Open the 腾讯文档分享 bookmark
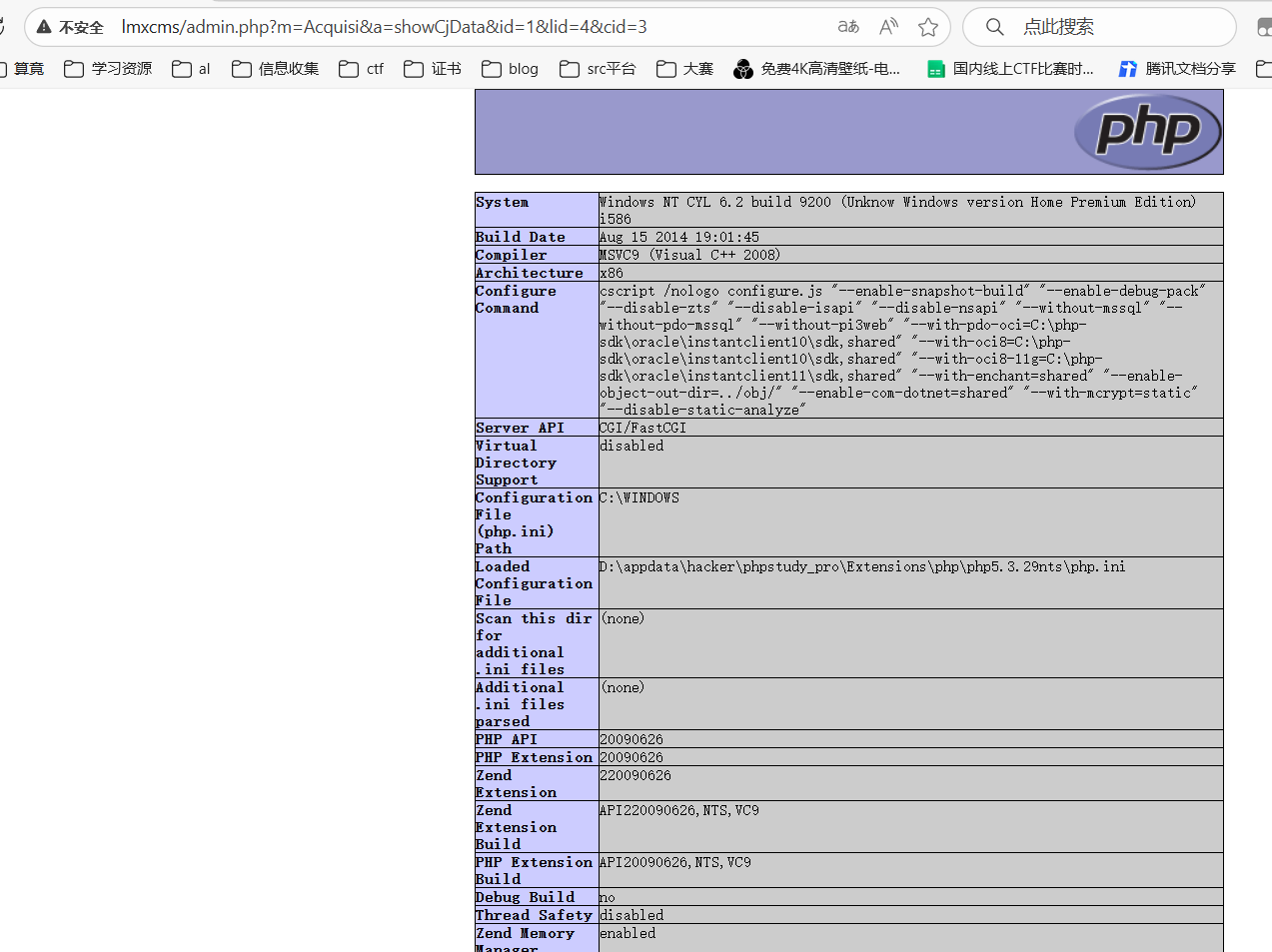This screenshot has height=952, width=1272. (1176, 69)
